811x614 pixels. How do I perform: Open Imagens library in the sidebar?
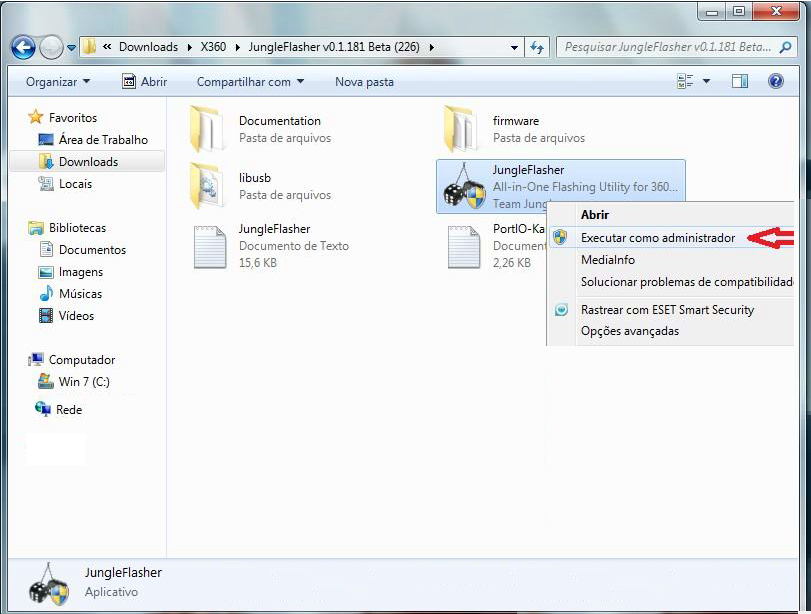click(81, 272)
